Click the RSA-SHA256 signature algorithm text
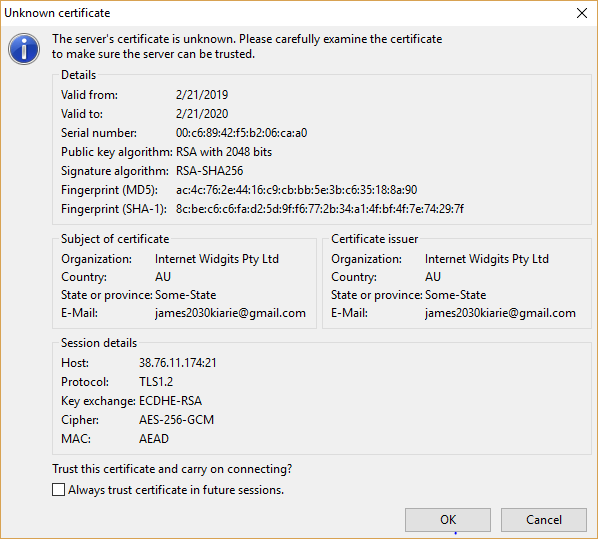The width and height of the screenshot is (598, 539). pos(209,171)
